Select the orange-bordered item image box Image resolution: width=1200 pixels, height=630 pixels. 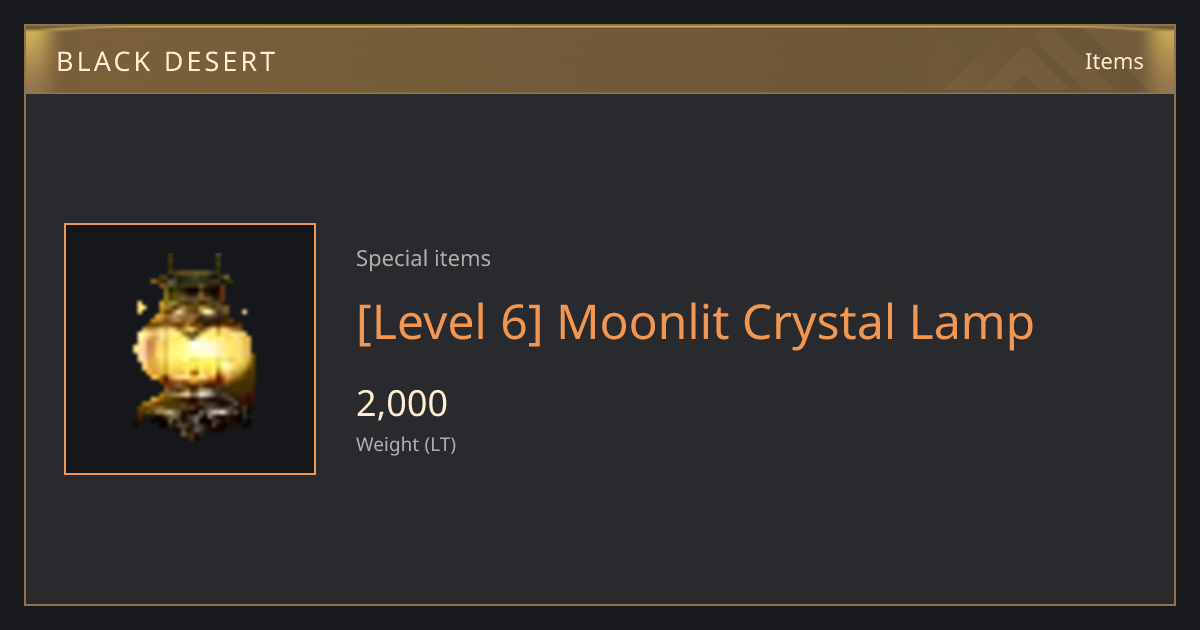pyautogui.click(x=190, y=349)
